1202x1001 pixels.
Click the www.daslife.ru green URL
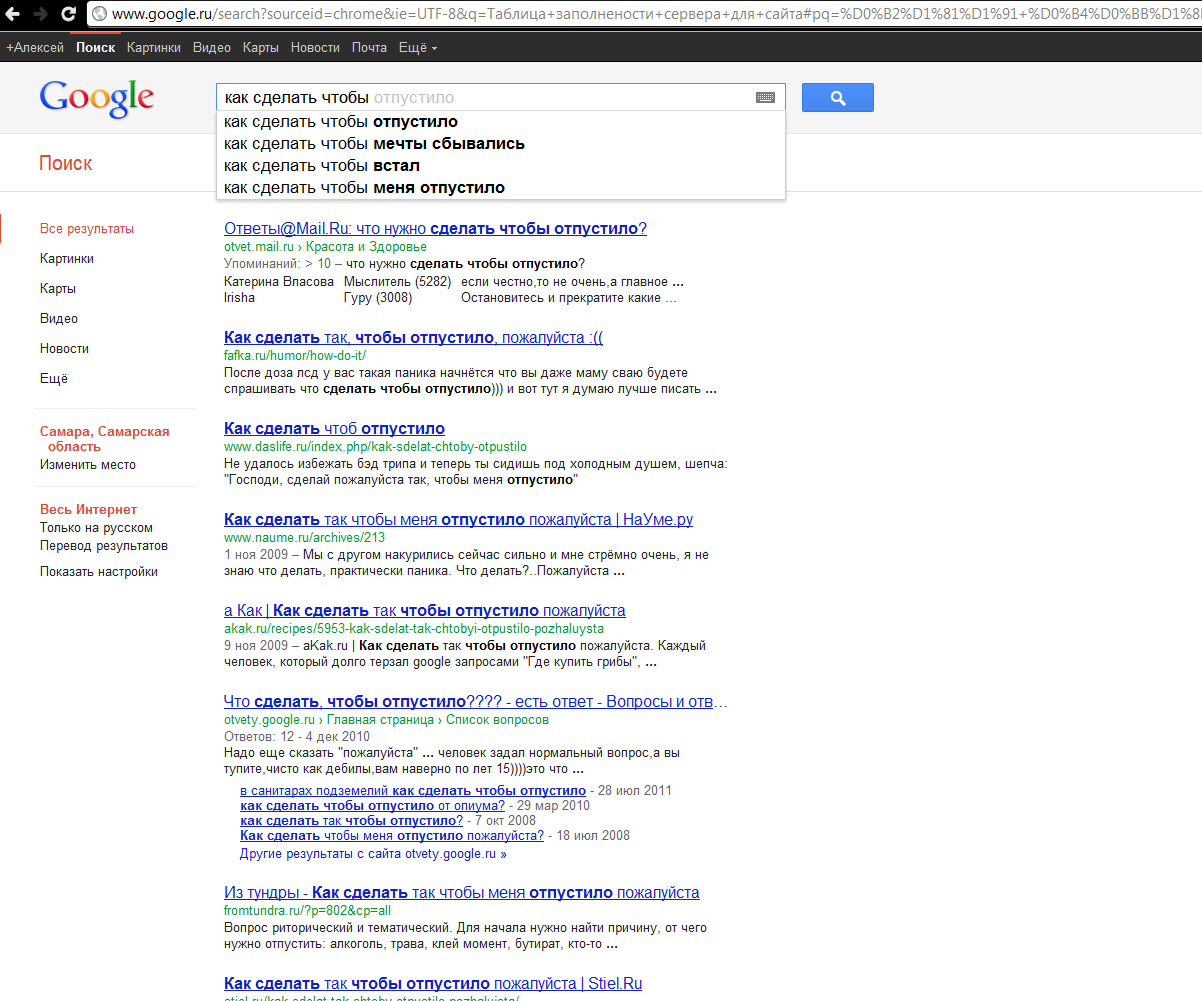[x=375, y=447]
